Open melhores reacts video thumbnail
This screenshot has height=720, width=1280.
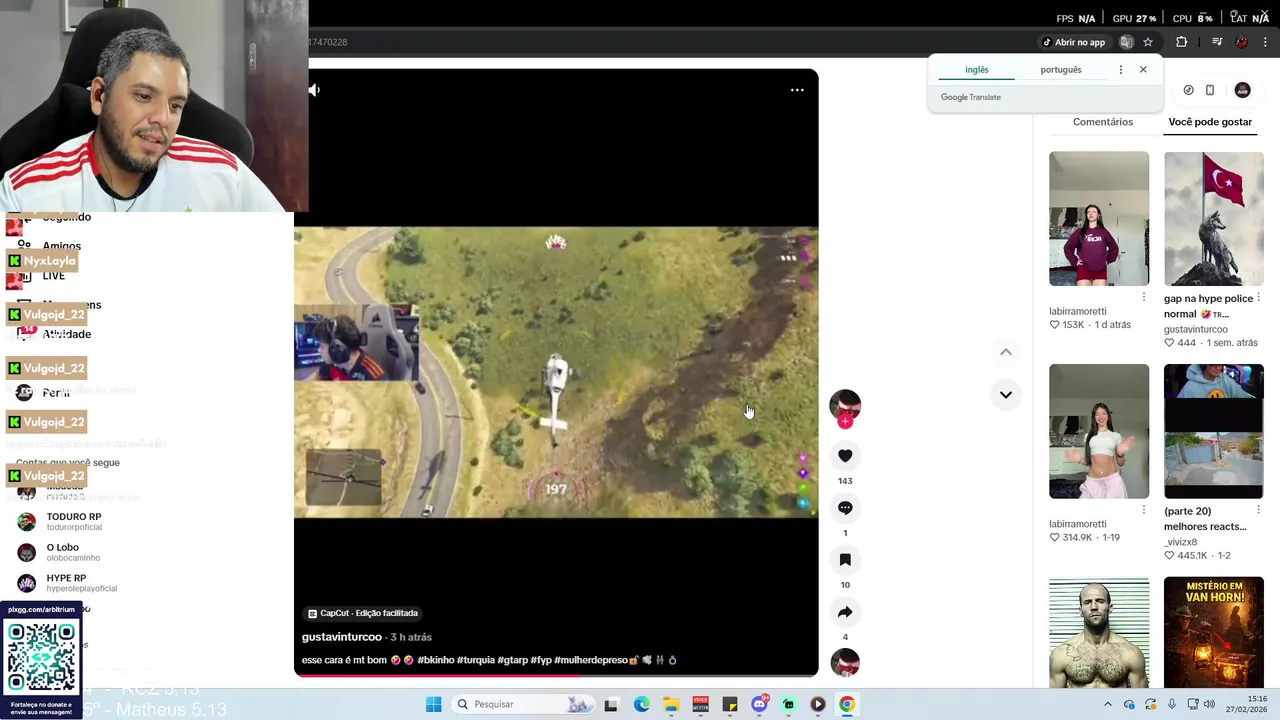(x=1214, y=431)
